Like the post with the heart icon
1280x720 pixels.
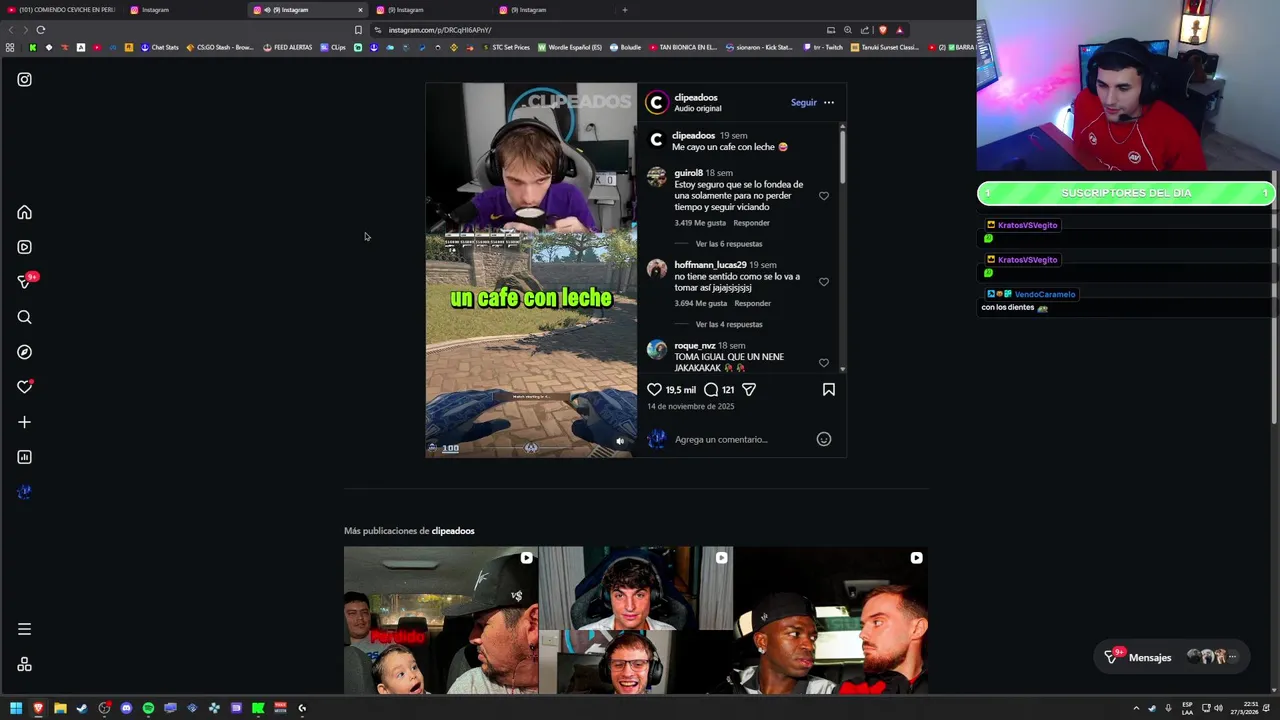point(654,389)
